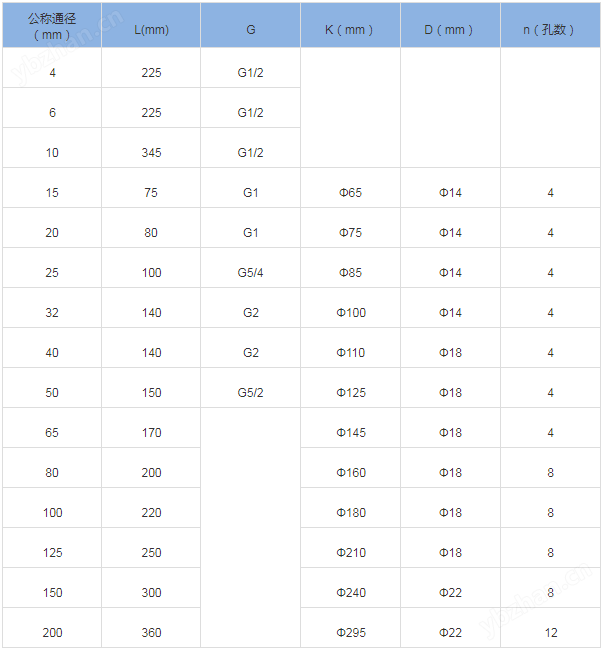Viewport: 603px width, 651px height.
Task: Select the n (孔数) header cell
Action: (550, 30)
